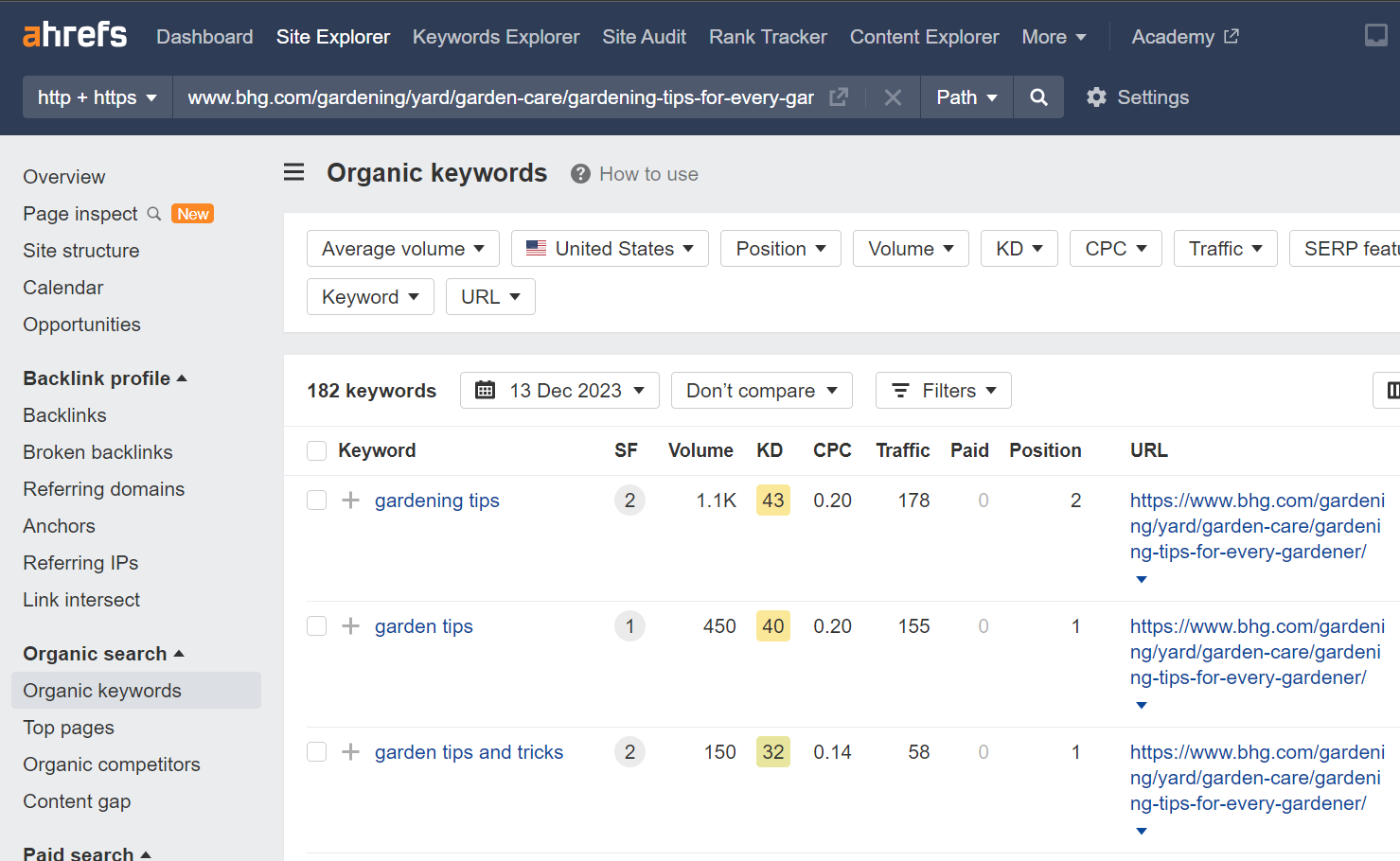
Task: Open URL in new tab icon
Action: tap(839, 97)
